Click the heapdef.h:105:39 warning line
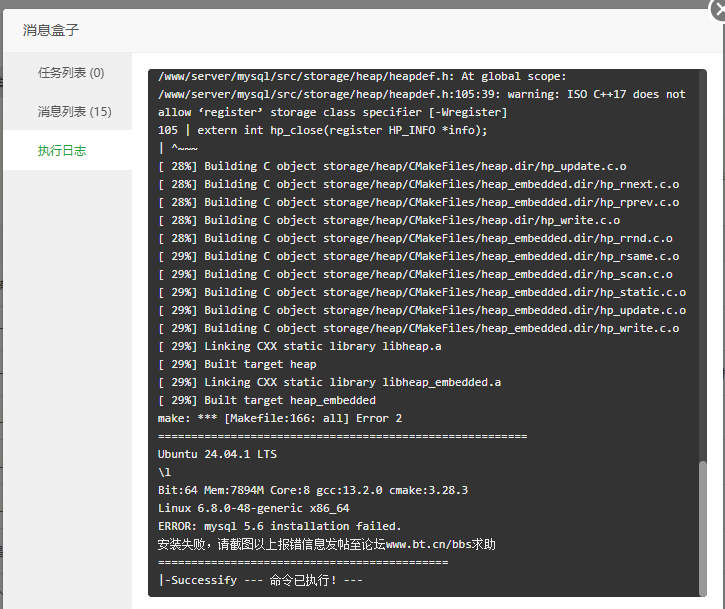The image size is (725, 609). [422, 94]
